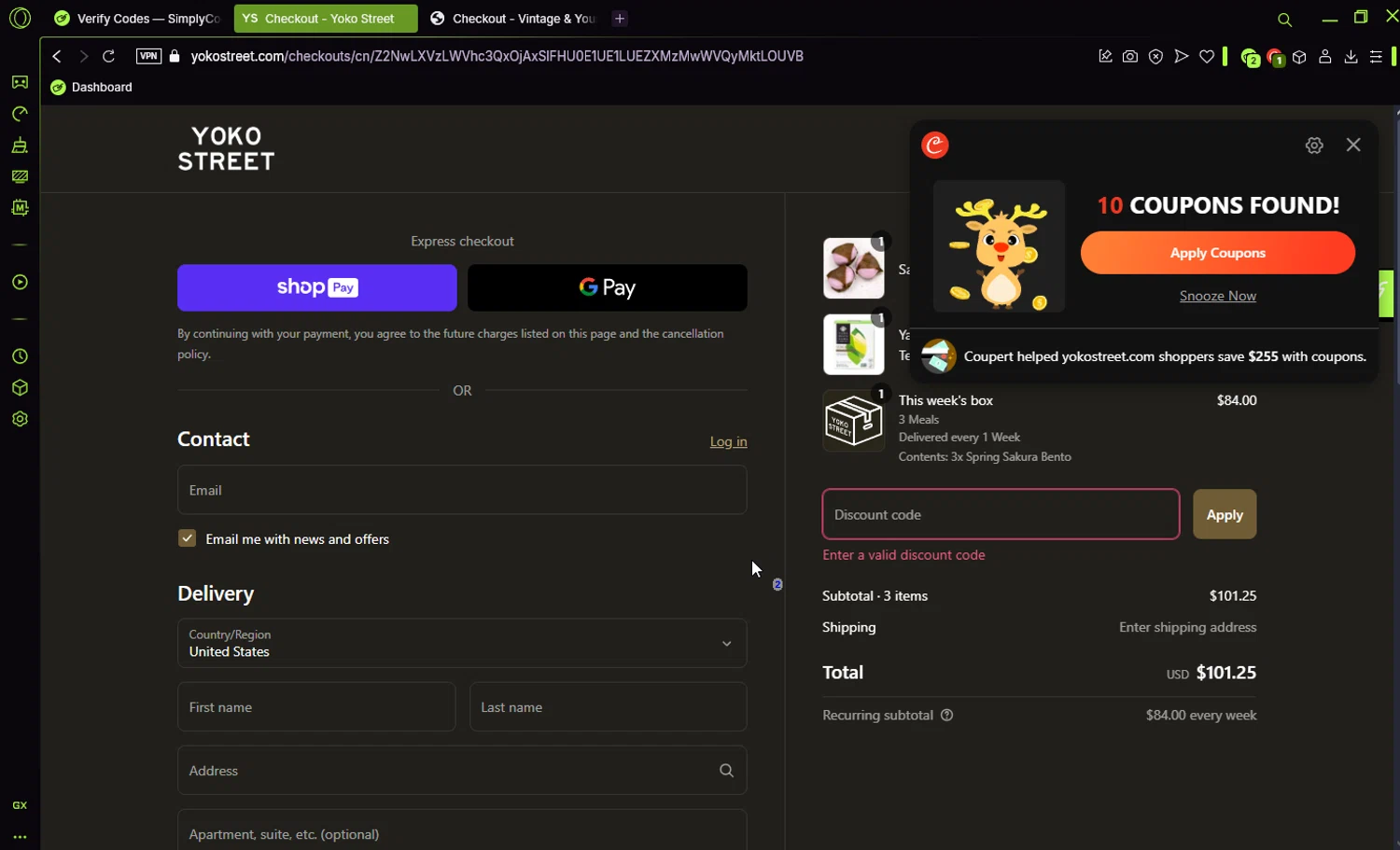This screenshot has height=850, width=1400.
Task: Click the GX button at sidebar bottom
Action: [20, 805]
